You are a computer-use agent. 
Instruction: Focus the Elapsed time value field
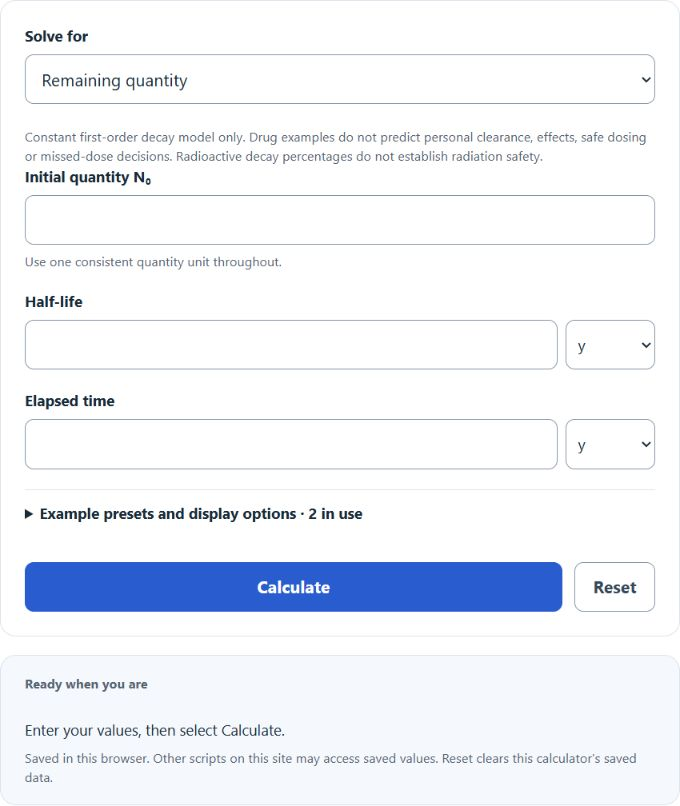click(x=291, y=444)
